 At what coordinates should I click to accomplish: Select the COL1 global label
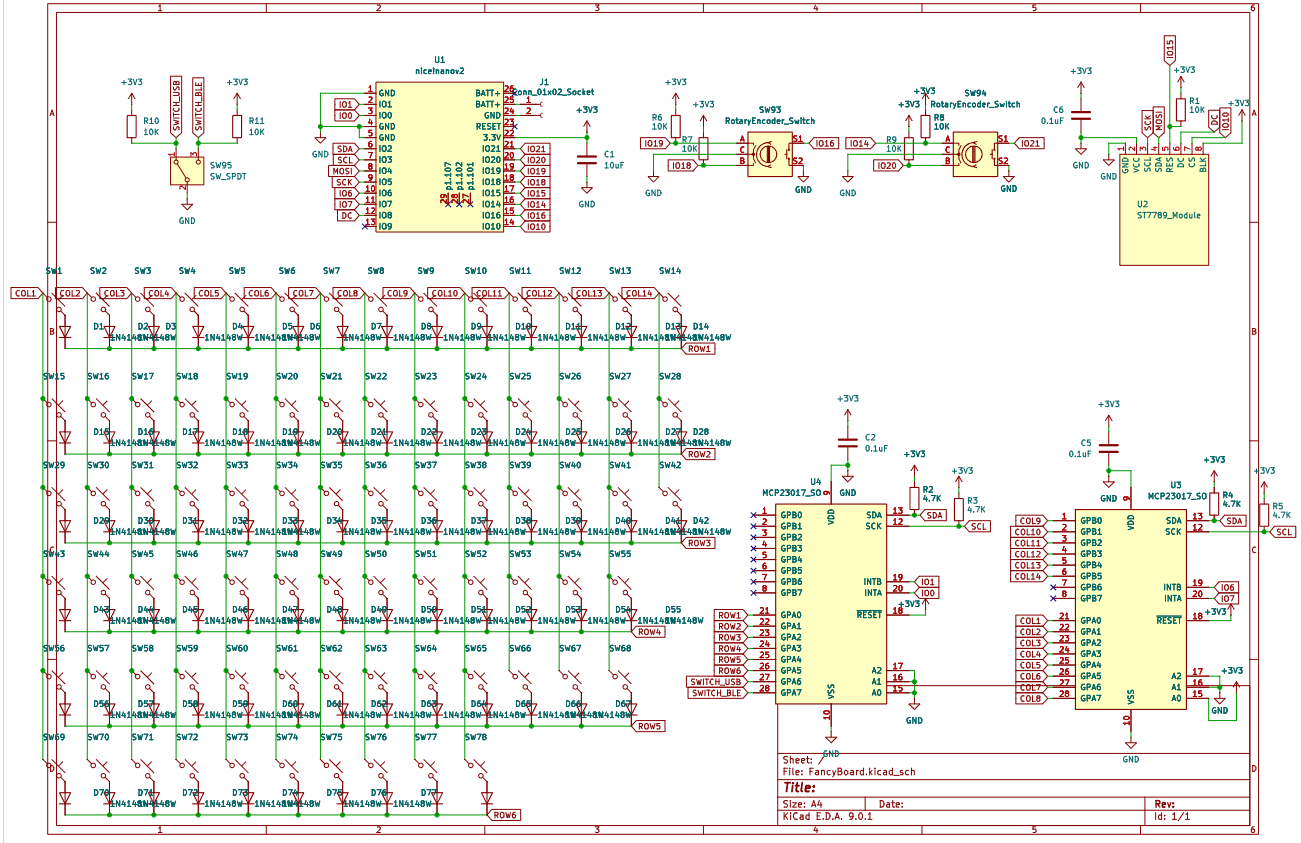click(25, 293)
